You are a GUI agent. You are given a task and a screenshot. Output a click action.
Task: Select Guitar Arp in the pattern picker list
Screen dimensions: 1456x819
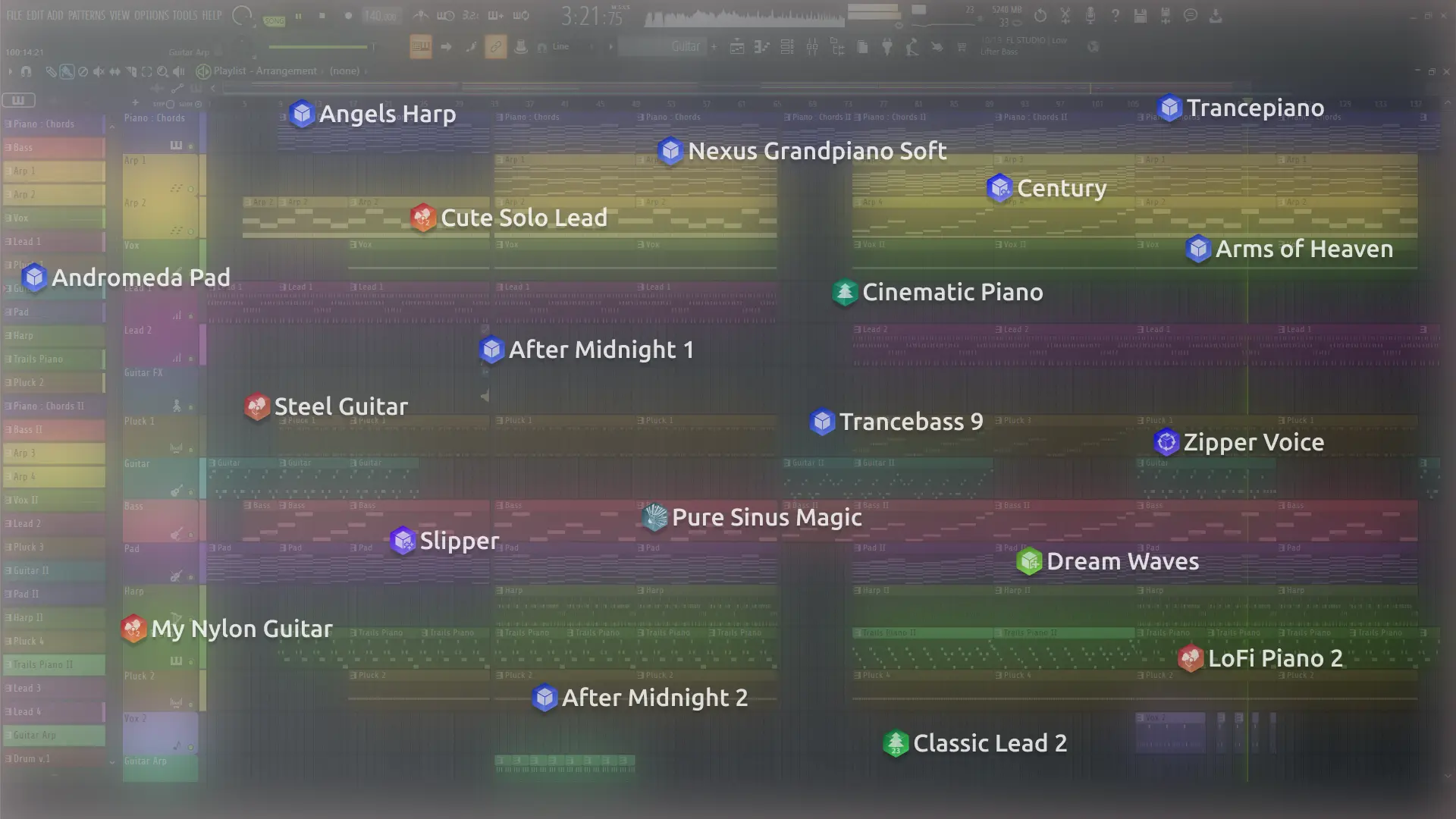coord(53,735)
